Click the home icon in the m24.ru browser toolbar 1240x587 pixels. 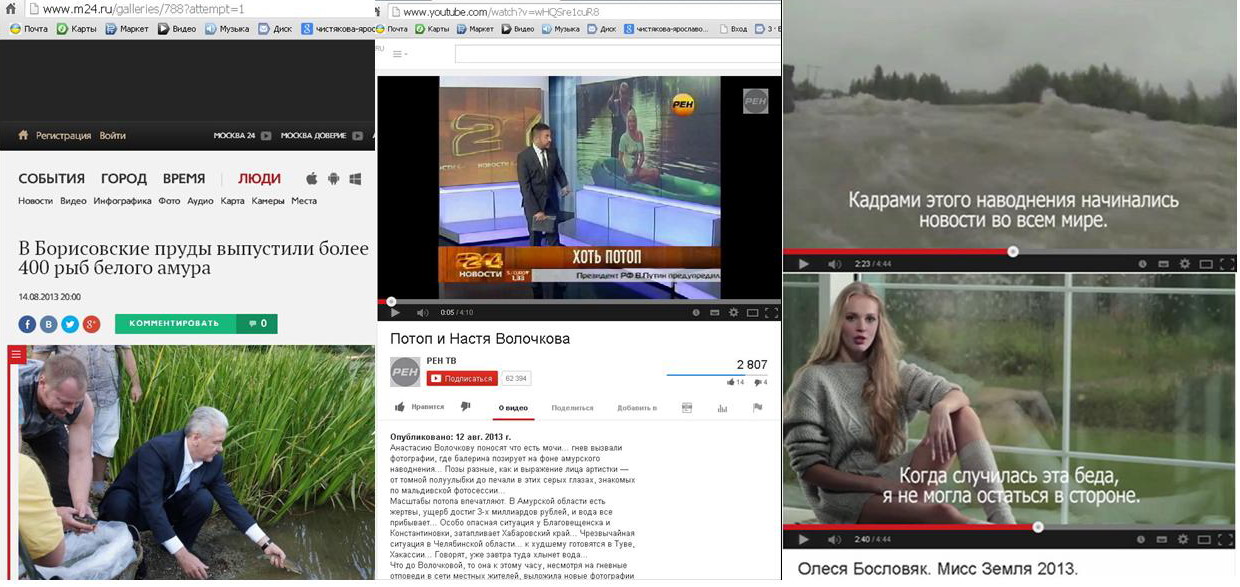coord(10,8)
